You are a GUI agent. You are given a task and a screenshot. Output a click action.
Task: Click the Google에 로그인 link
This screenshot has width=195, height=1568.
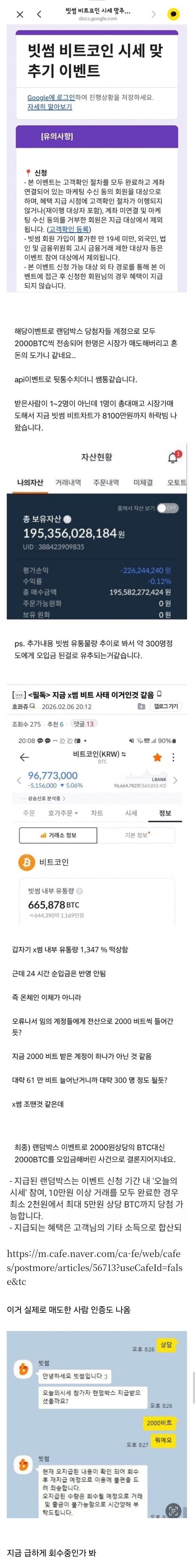51,97
